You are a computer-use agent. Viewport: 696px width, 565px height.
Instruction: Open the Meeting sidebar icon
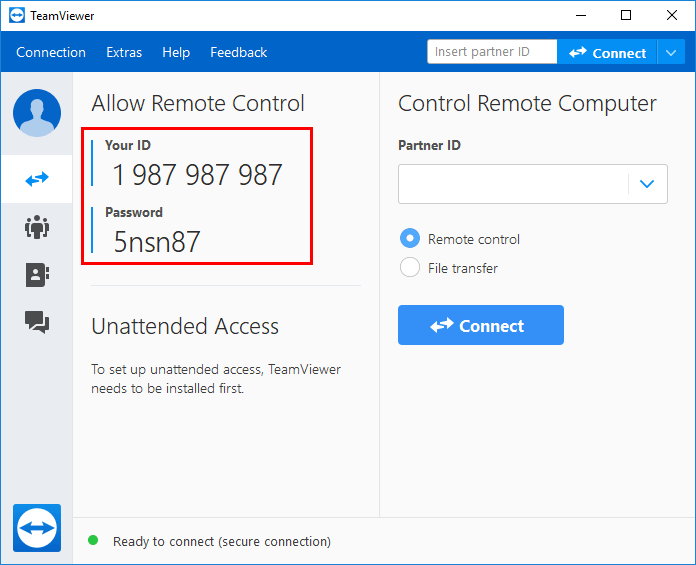tap(37, 227)
